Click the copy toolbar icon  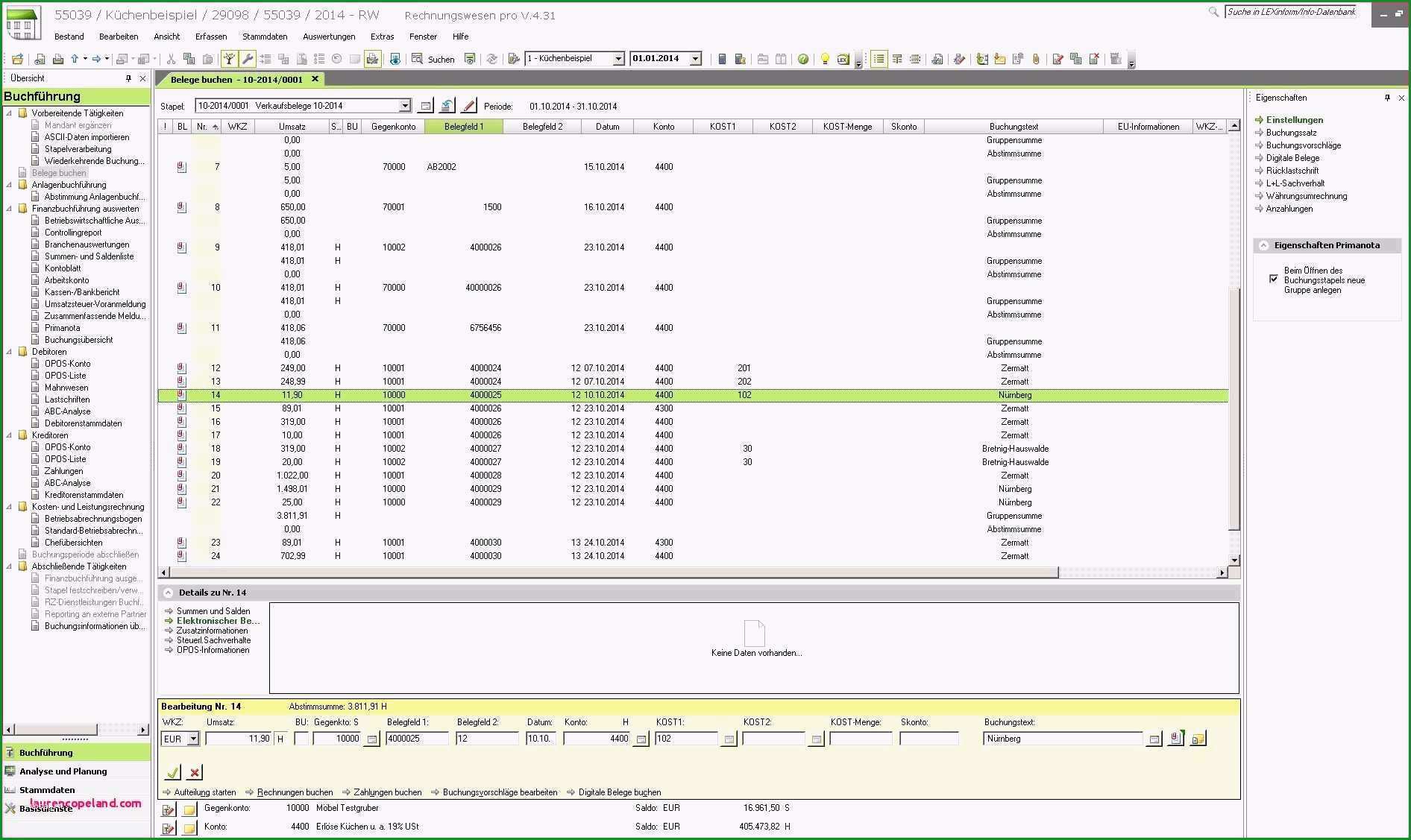(189, 59)
